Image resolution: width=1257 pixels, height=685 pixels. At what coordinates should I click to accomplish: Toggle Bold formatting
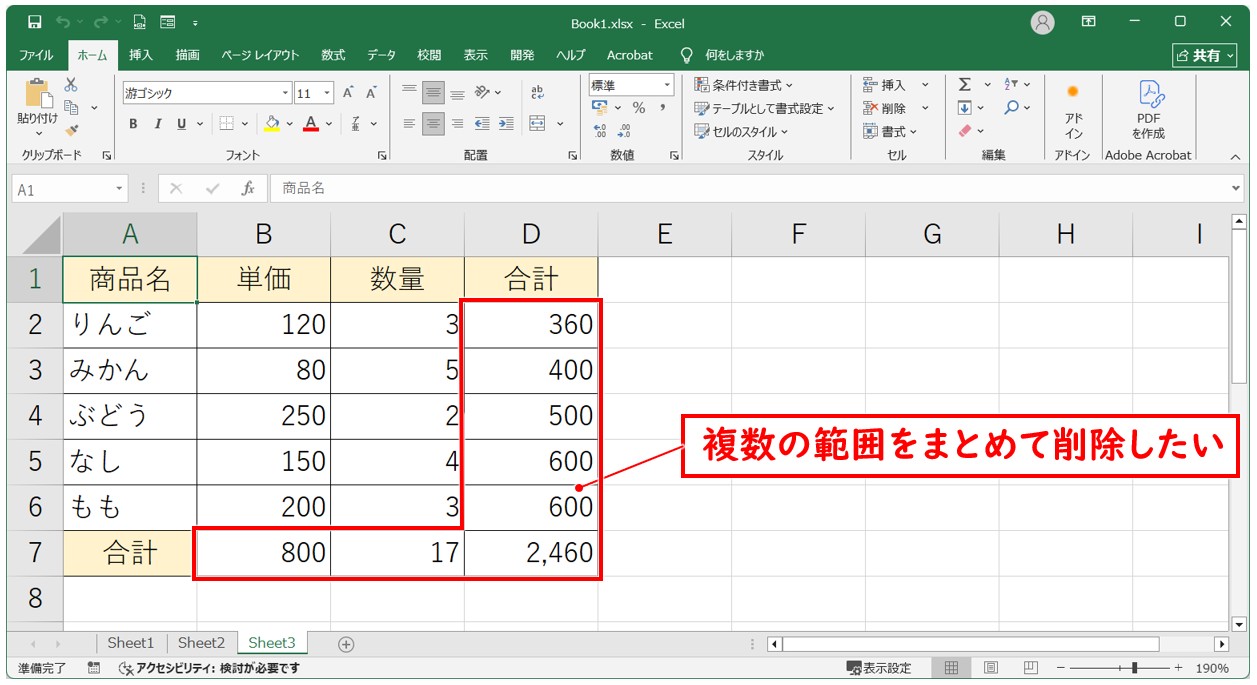(133, 124)
